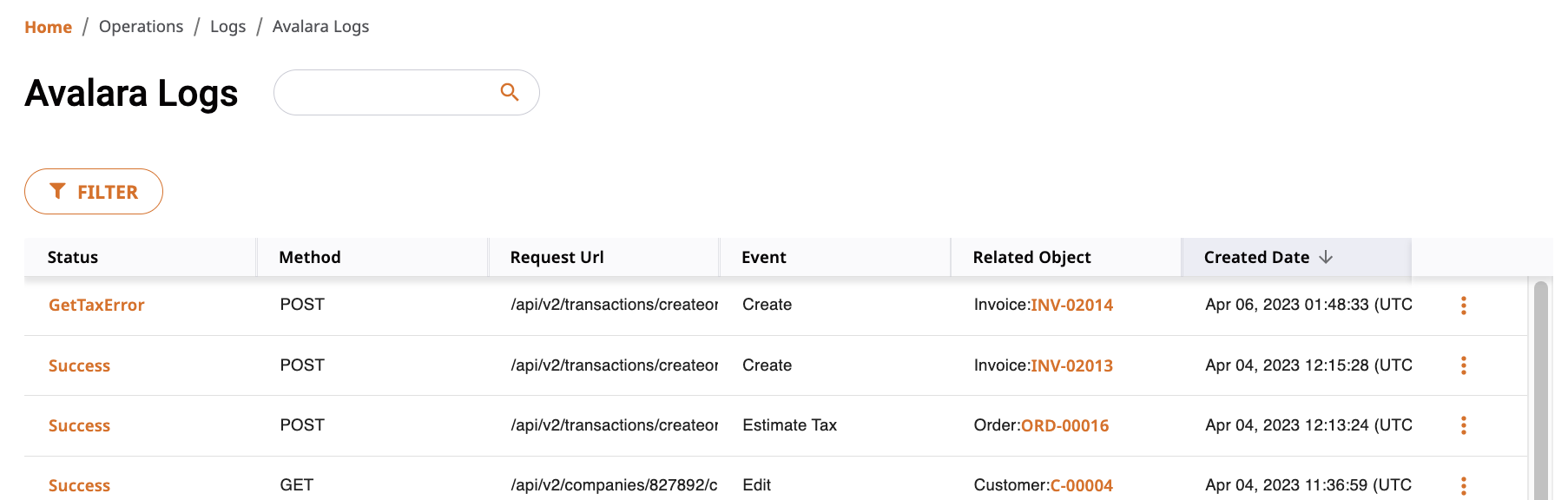Image resolution: width=1568 pixels, height=500 pixels.
Task: Open the GetTaxError status log
Action: 96,305
